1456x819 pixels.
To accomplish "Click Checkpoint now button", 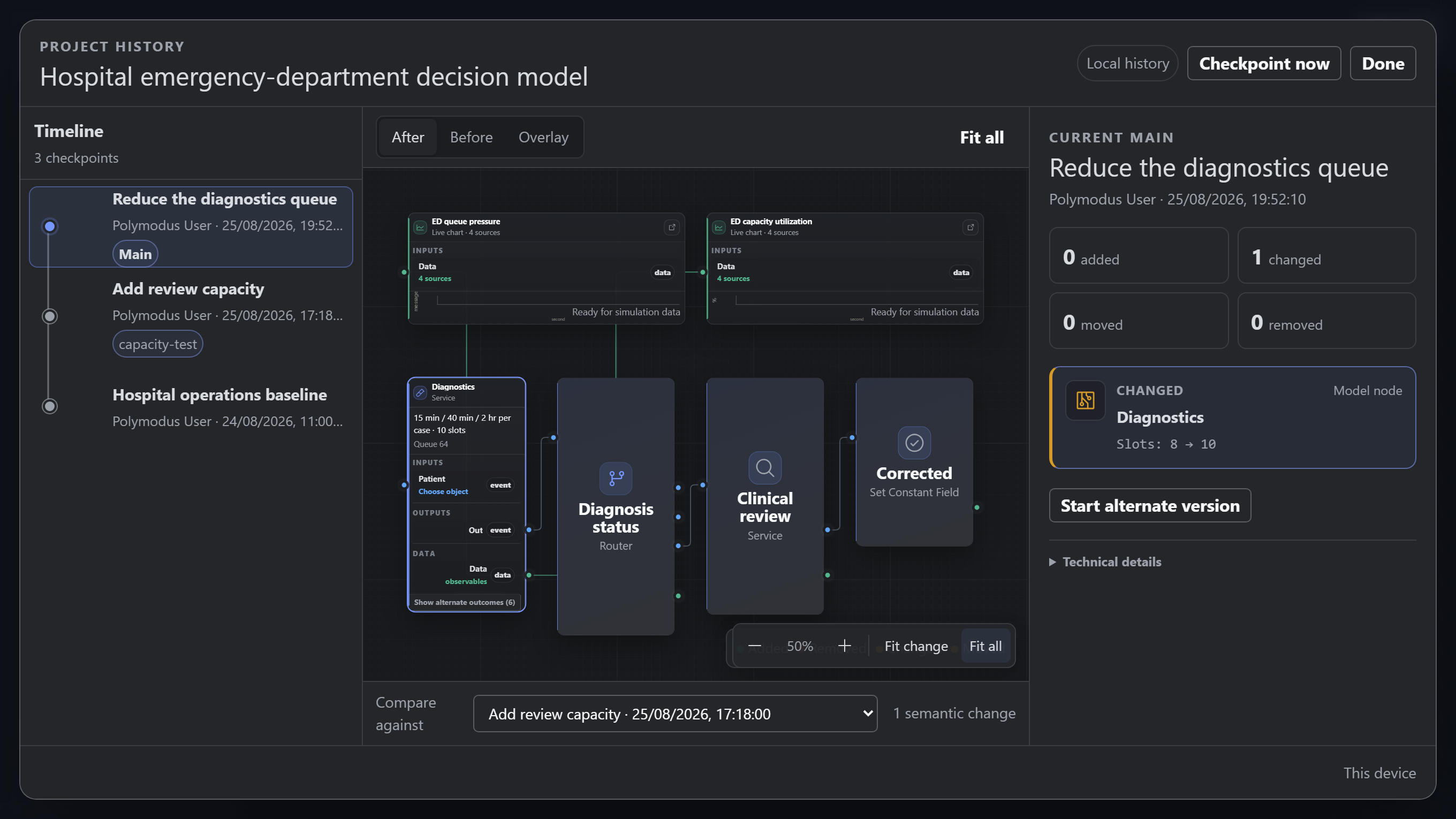I will (1264, 63).
